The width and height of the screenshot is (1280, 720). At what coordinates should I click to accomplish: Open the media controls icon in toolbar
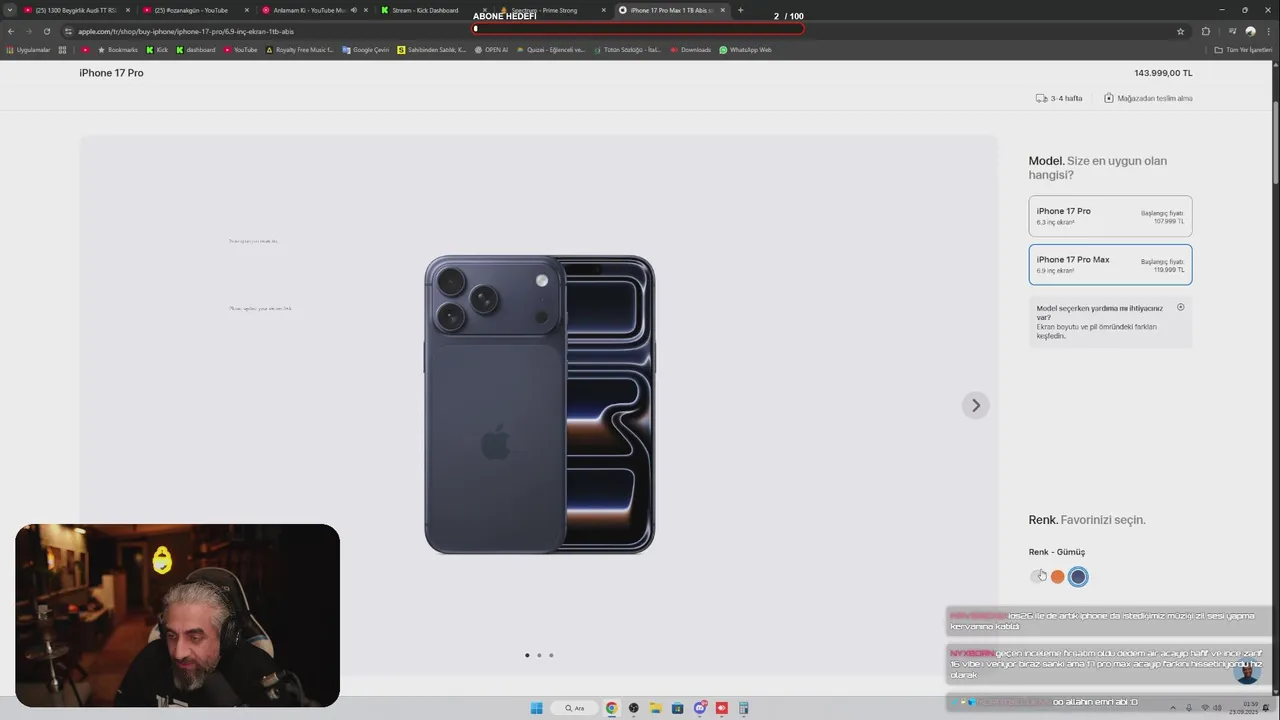coord(1232,31)
